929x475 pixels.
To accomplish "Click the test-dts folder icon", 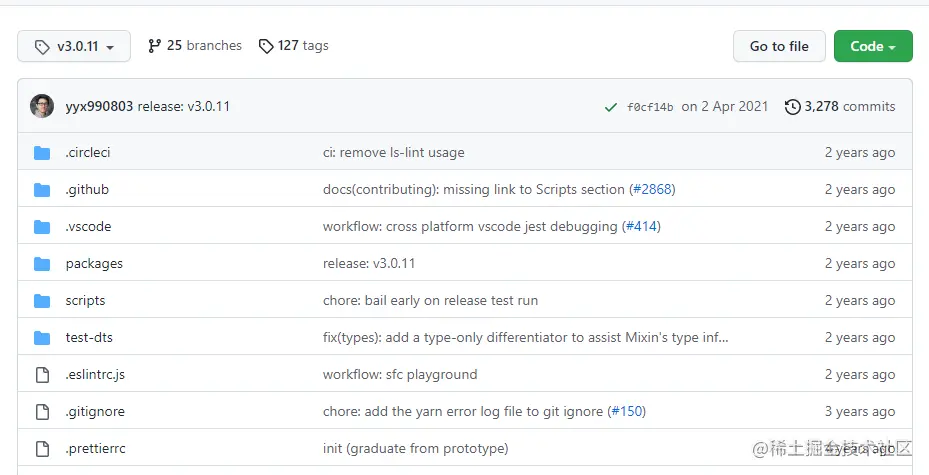I will pyautogui.click(x=42, y=338).
